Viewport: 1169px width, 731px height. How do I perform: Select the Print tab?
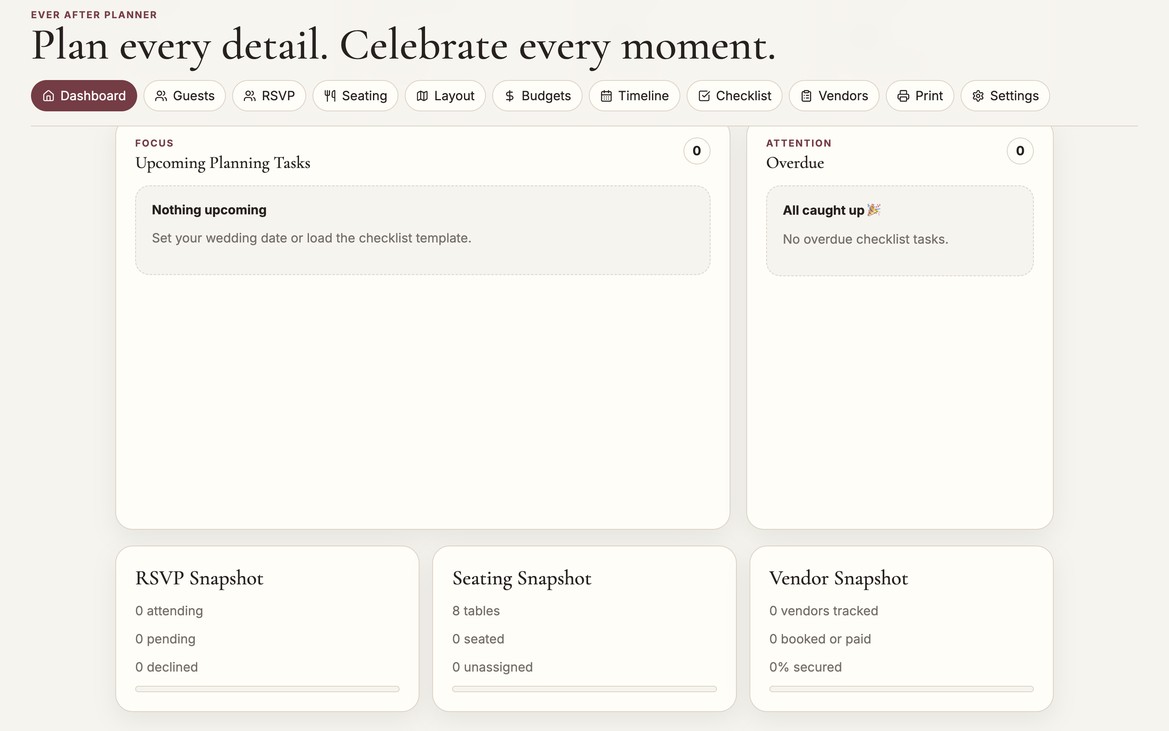pos(920,96)
